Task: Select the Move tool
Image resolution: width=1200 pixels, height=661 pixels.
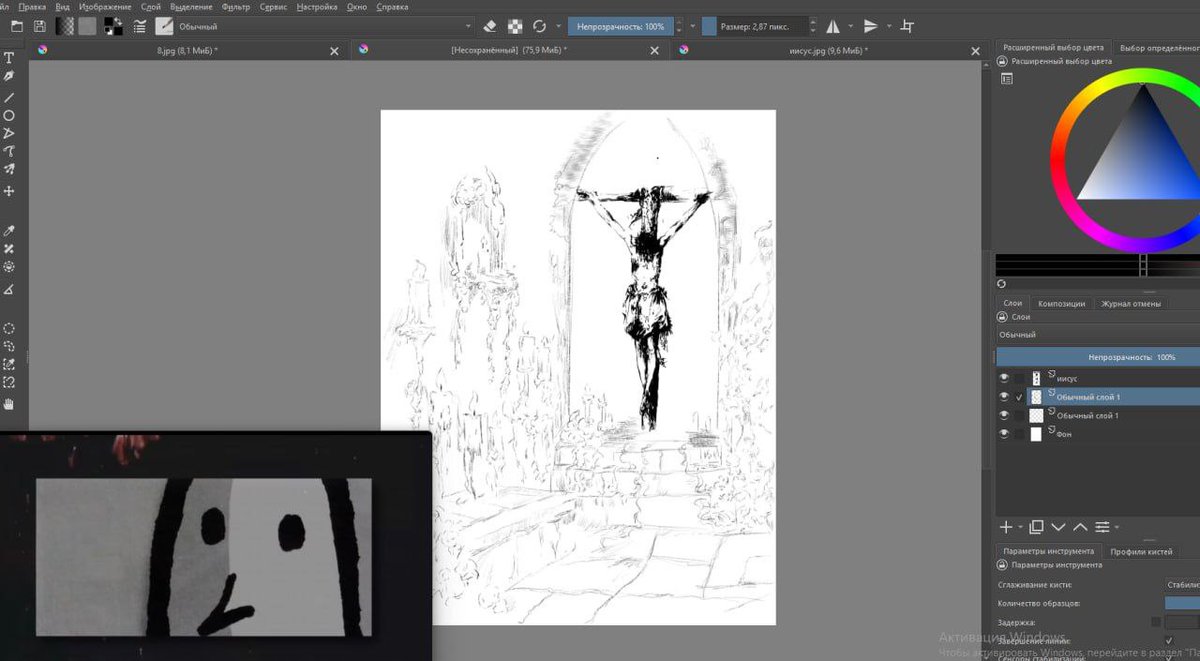Action: (9, 190)
